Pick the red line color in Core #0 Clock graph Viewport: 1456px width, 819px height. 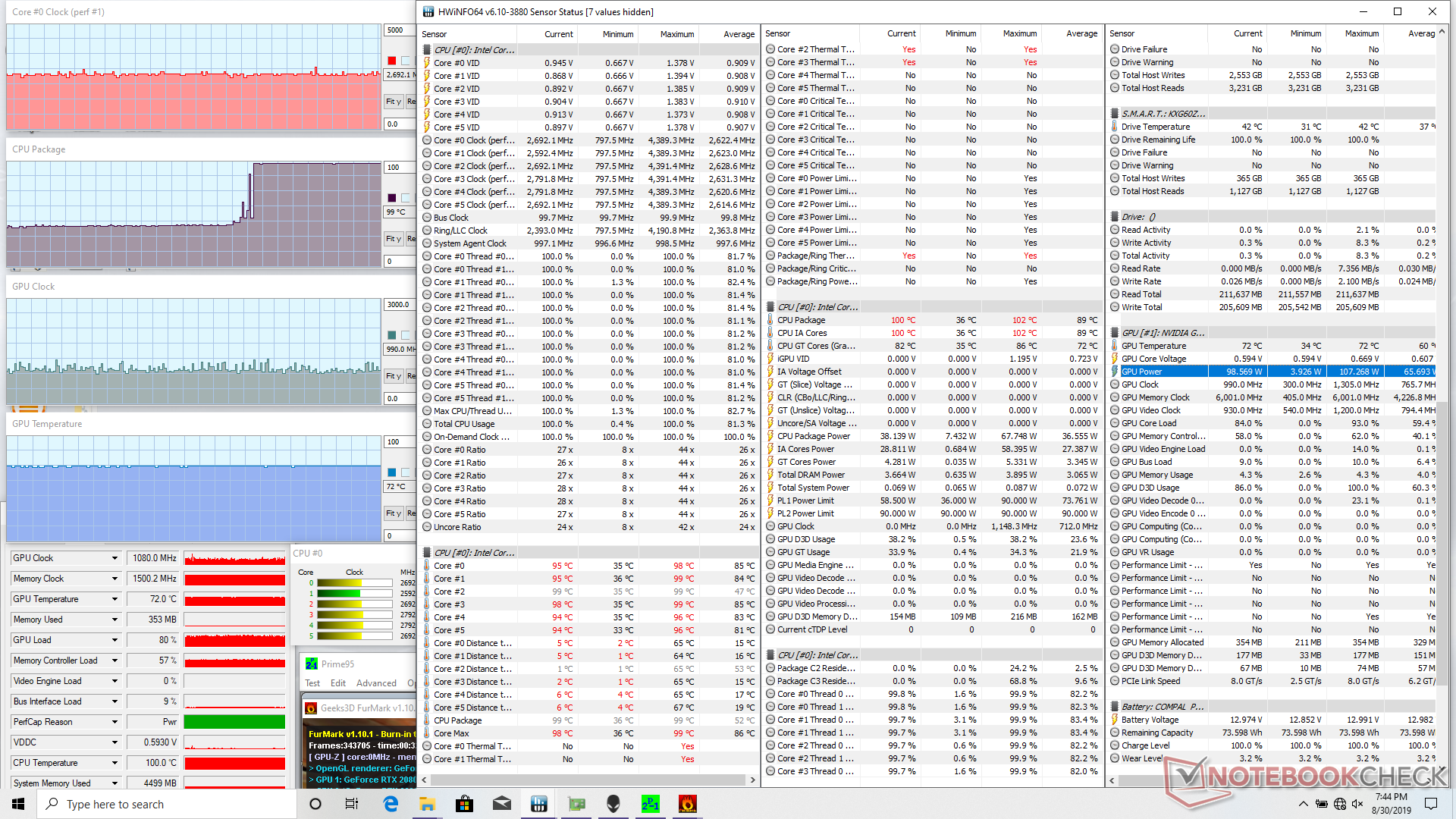[392, 61]
